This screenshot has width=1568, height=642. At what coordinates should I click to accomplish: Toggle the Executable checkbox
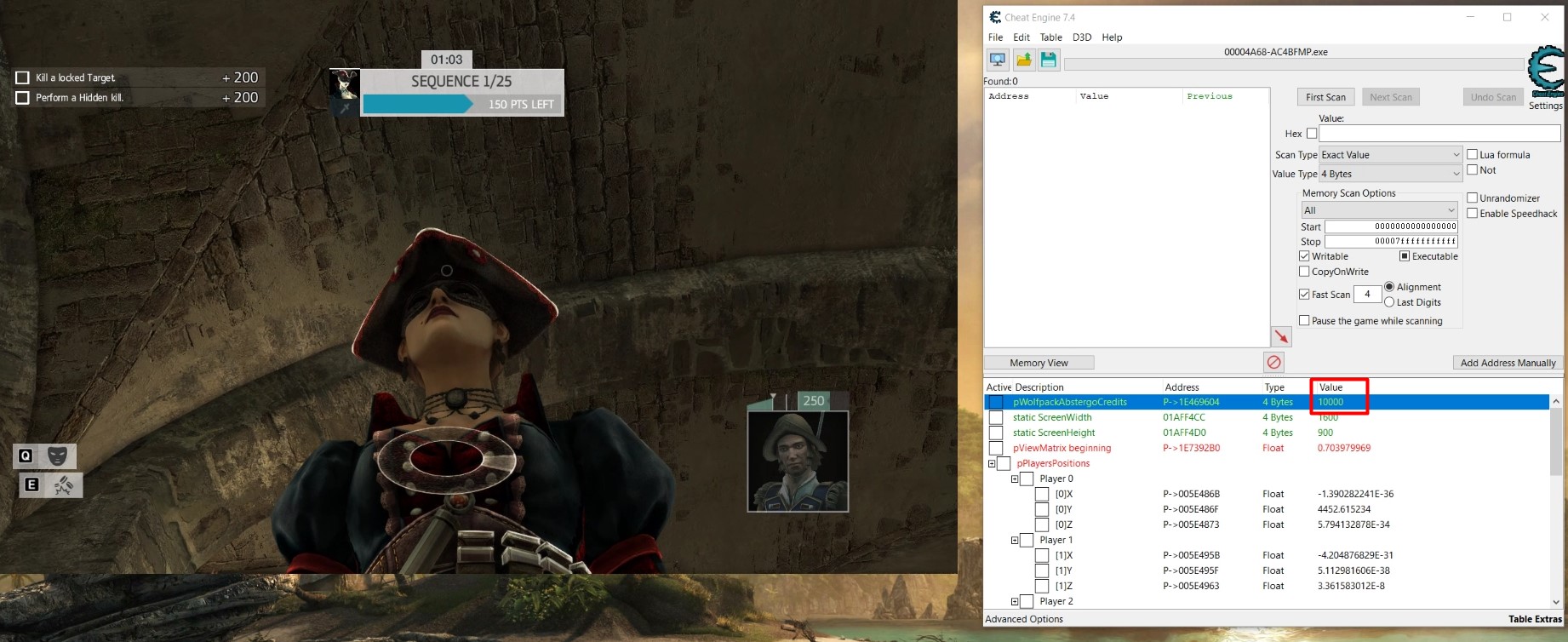(x=1405, y=256)
